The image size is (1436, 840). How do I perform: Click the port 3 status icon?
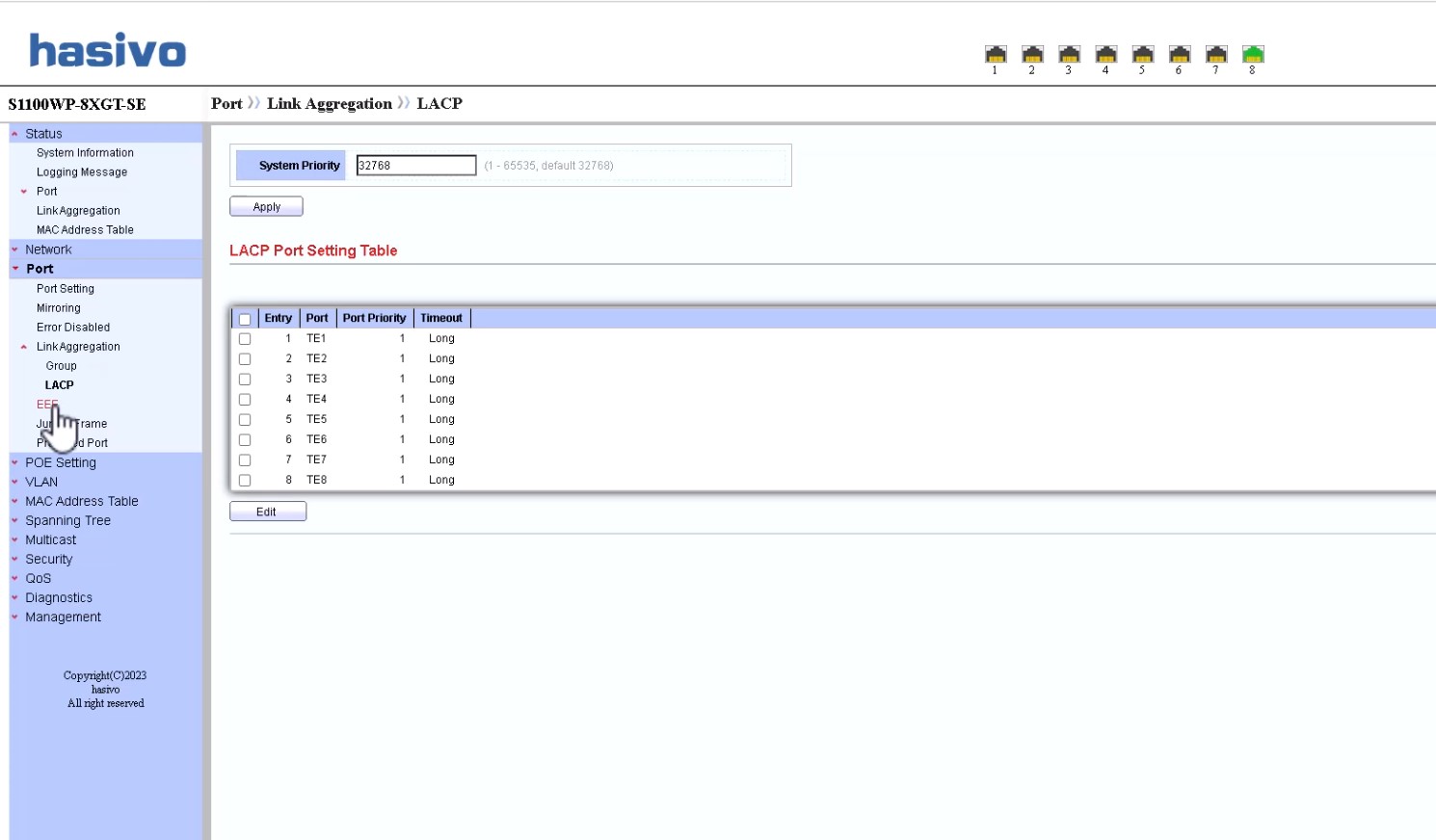1069,54
